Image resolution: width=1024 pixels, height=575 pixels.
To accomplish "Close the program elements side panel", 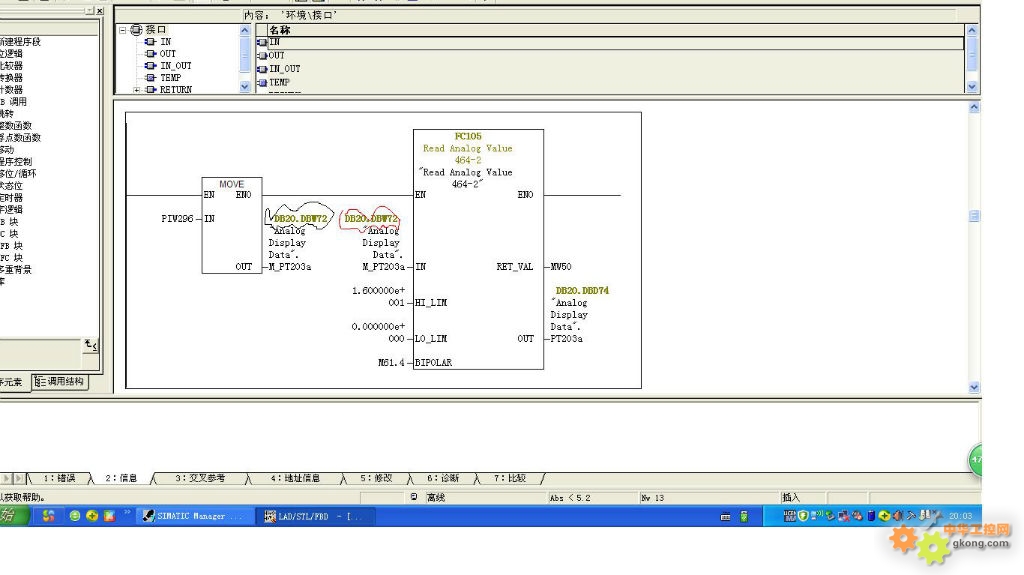I will pyautogui.click(x=100, y=11).
